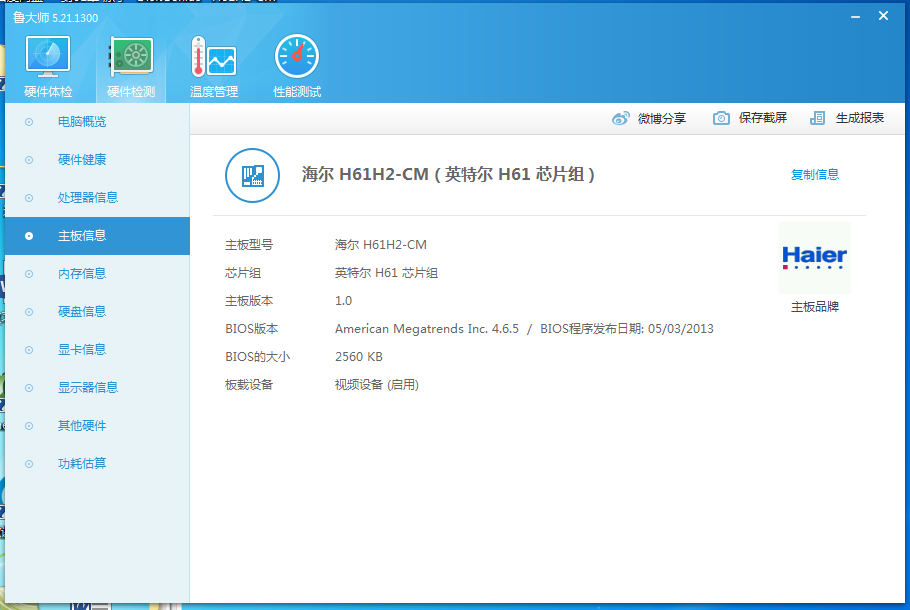This screenshot has width=910, height=610.
Task: Click the 主板品牌 label under the logo
Action: tap(815, 307)
